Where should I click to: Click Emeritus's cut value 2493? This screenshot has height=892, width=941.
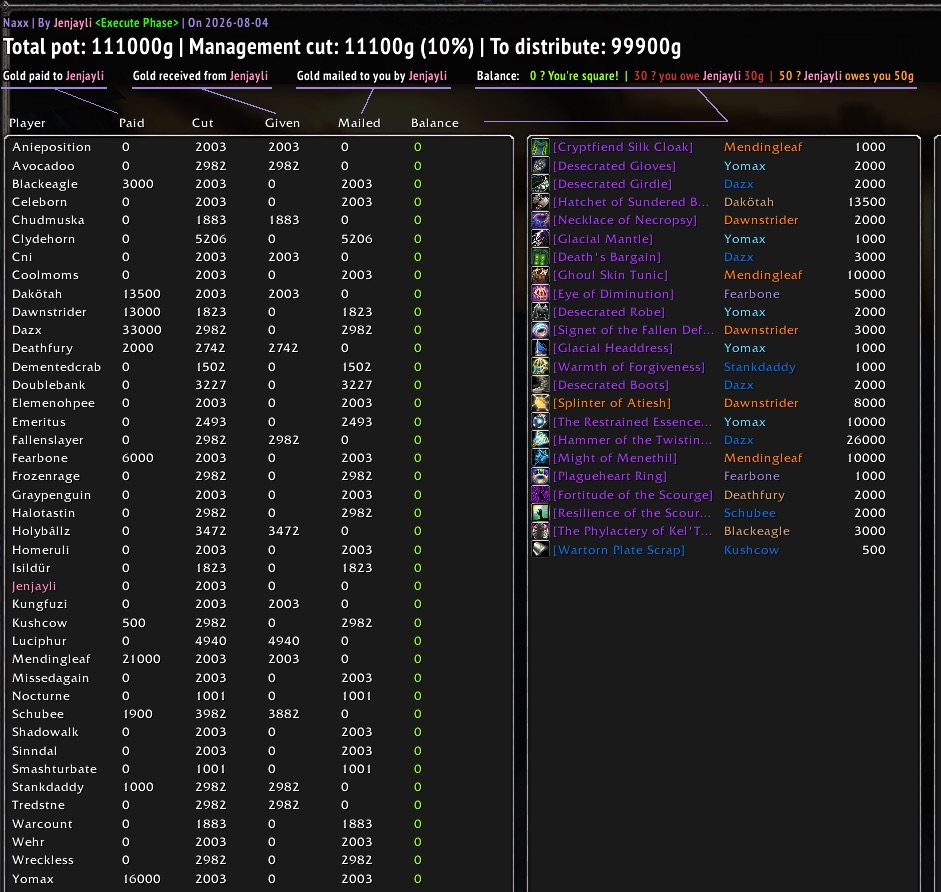coord(211,422)
